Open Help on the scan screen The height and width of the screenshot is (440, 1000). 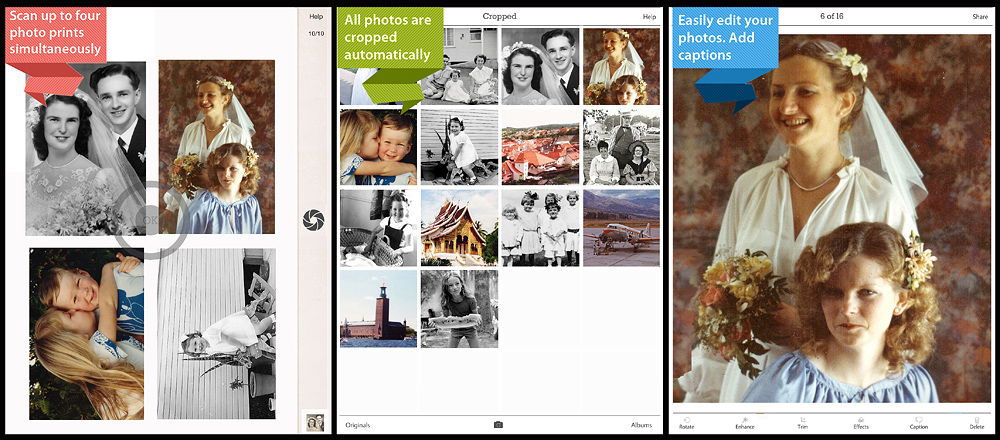coord(316,17)
